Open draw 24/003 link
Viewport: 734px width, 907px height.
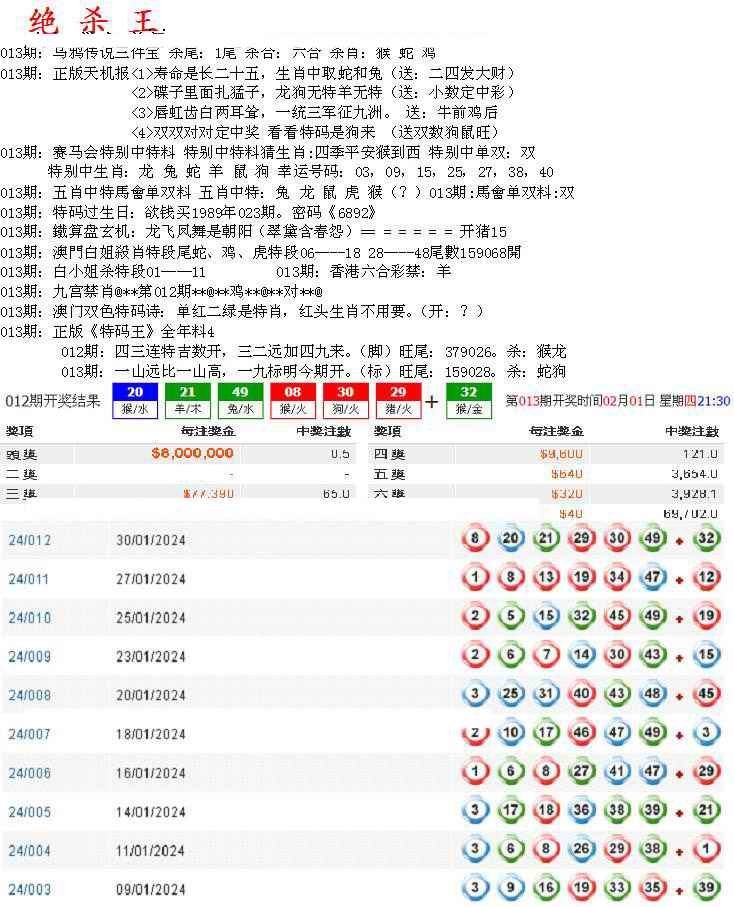(x=29, y=889)
